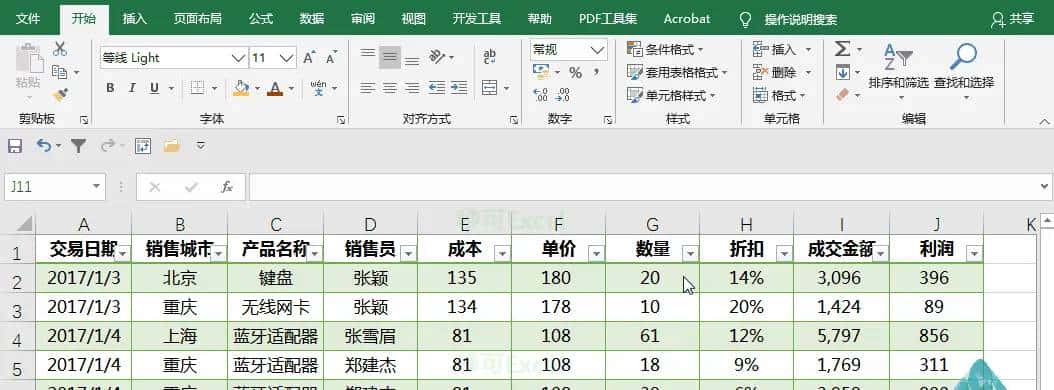The width and height of the screenshot is (1054, 390).
Task: Open Format as Table (套用表格格式) menu
Action: (677, 72)
